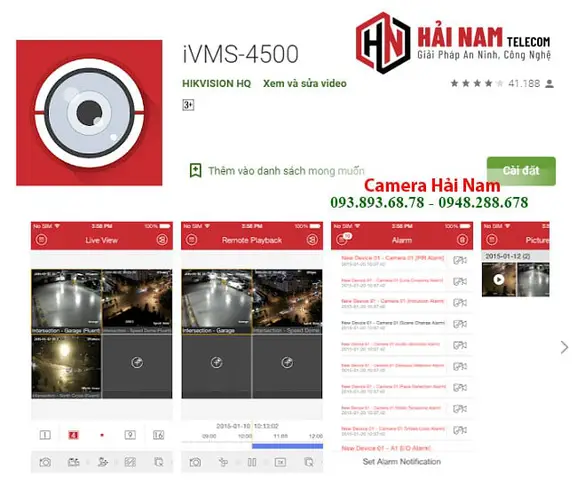Click Set Alarm Notification

coord(402,462)
